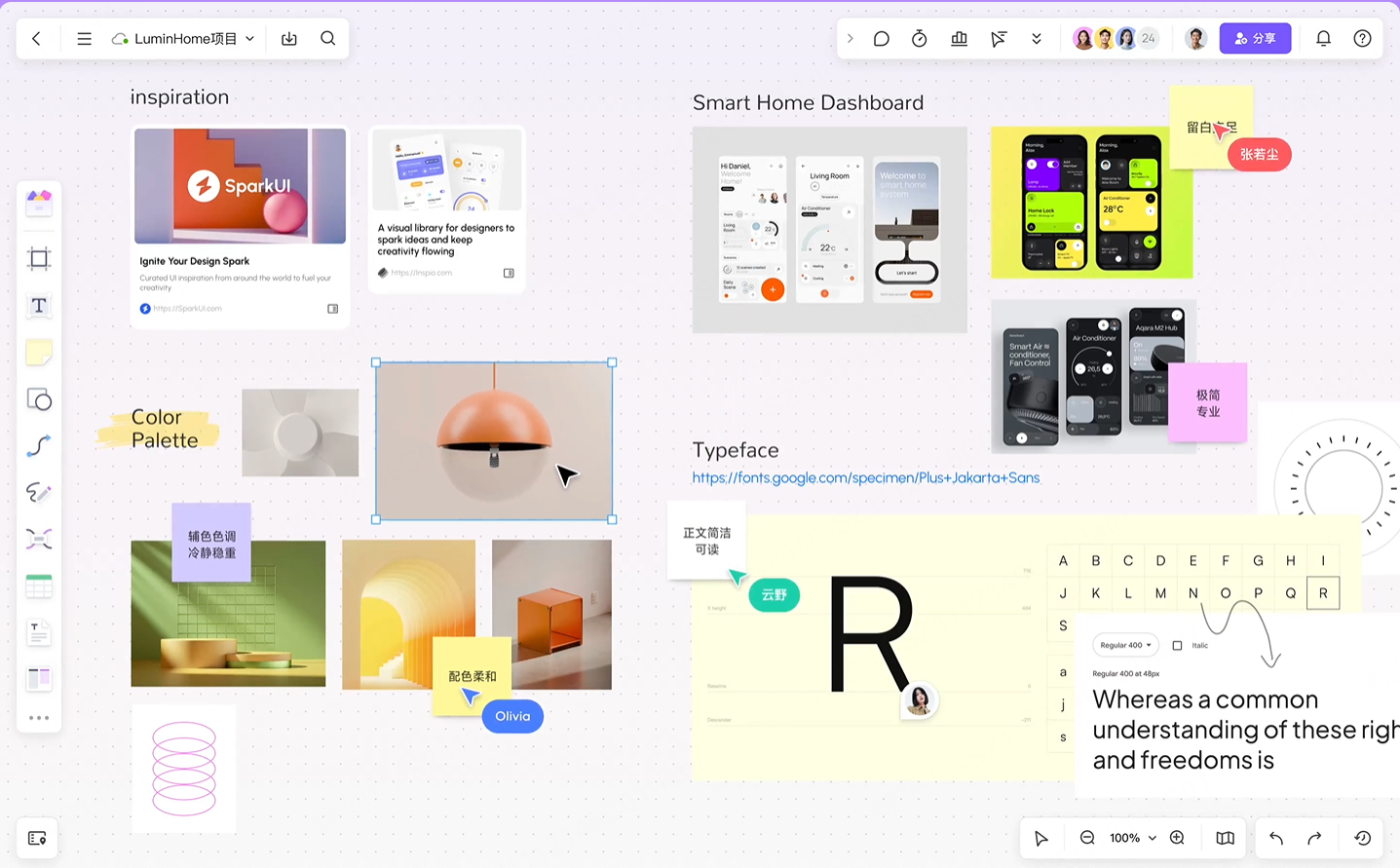Image resolution: width=1400 pixels, height=868 pixels.
Task: Click the export download icon
Action: (x=289, y=39)
